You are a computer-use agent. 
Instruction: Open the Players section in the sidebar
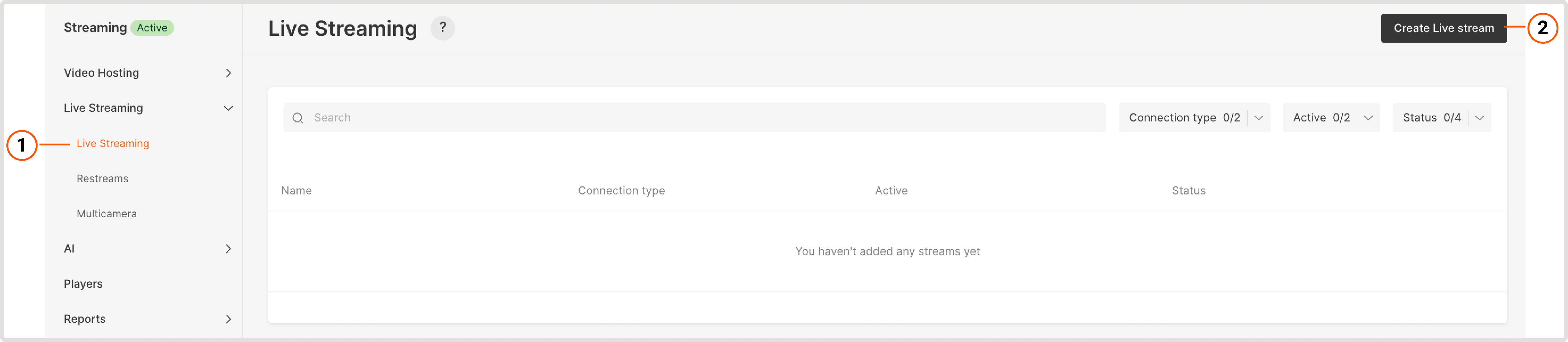pos(83,283)
